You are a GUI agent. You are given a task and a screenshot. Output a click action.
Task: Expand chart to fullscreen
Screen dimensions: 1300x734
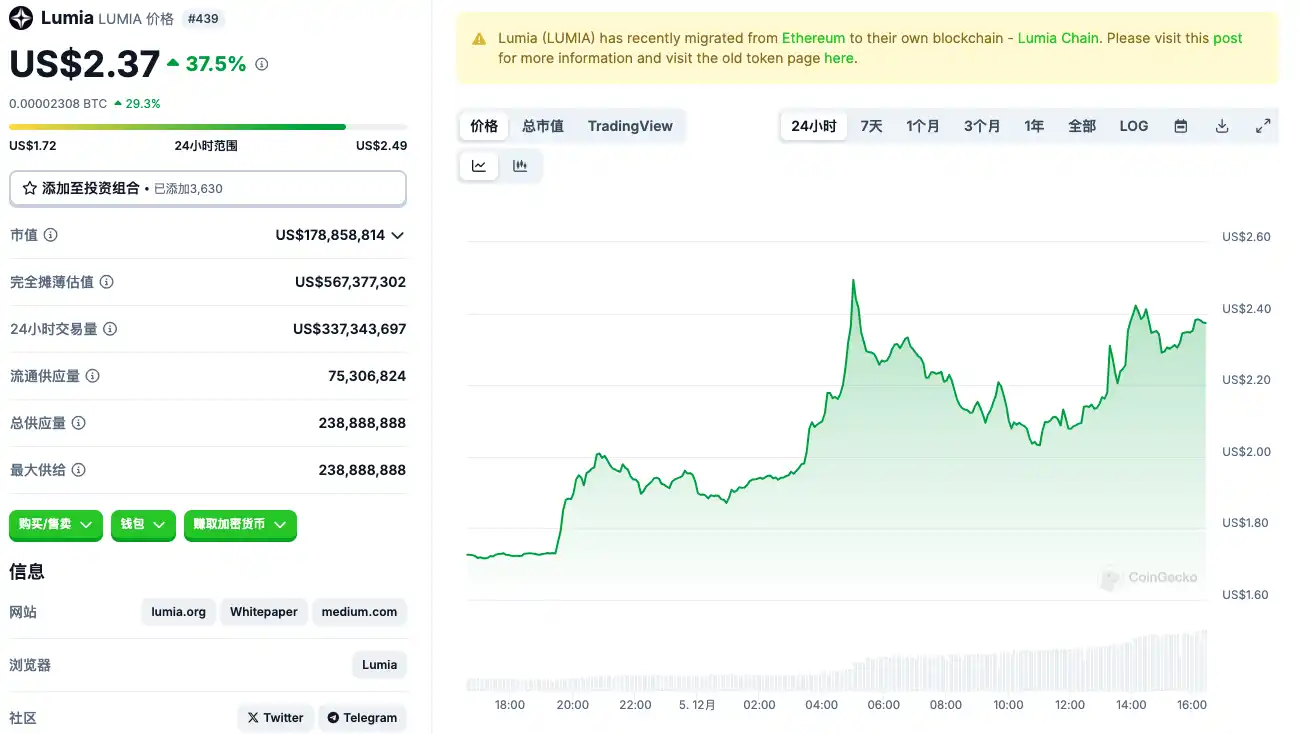[x=1263, y=126]
